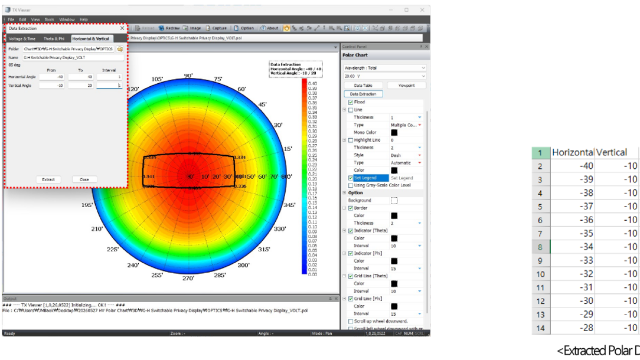640x360 pixels.
Task: Select spreadsheet row header 8
Action: tap(540, 247)
